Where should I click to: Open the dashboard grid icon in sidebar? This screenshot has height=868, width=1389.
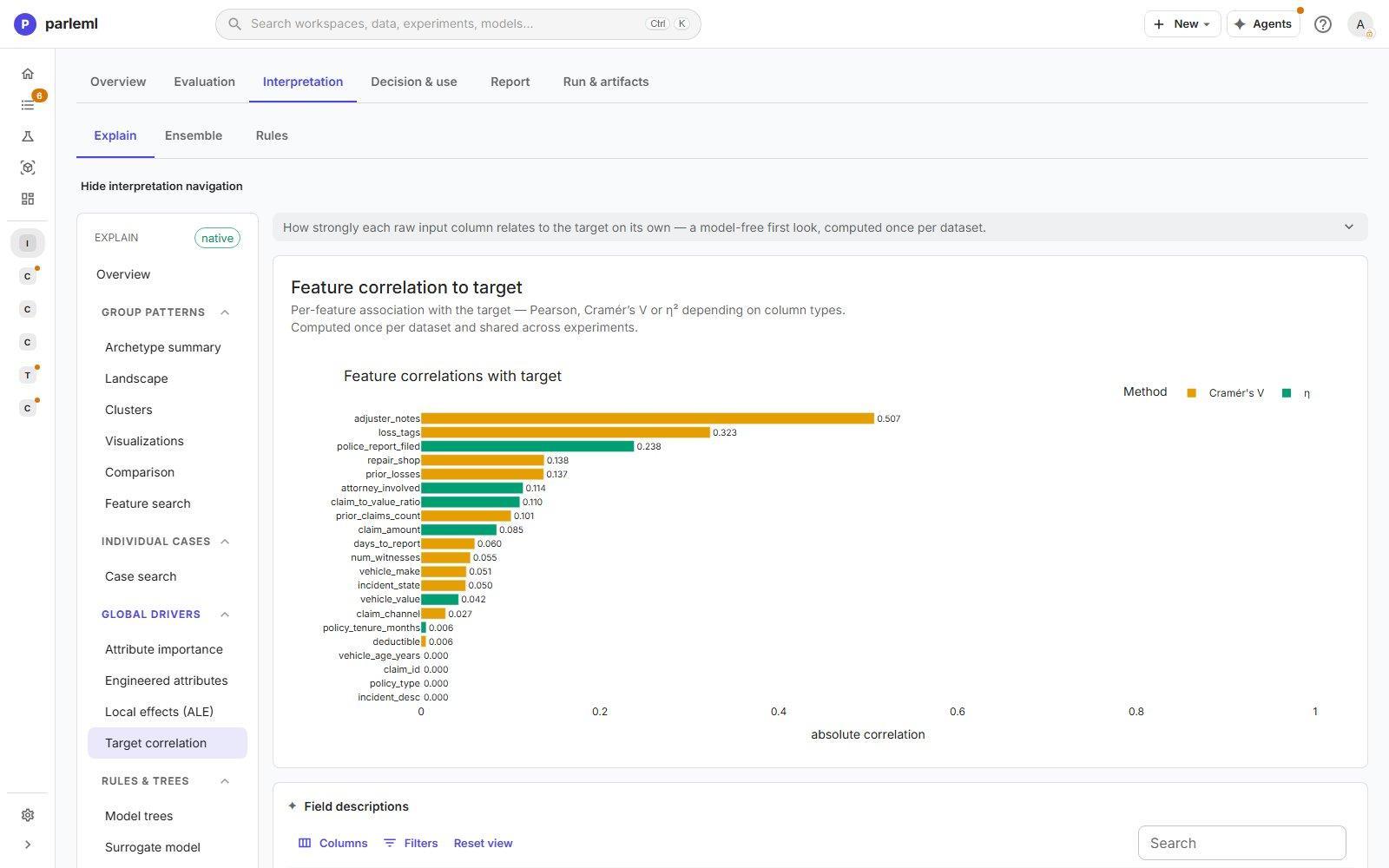pyautogui.click(x=28, y=199)
